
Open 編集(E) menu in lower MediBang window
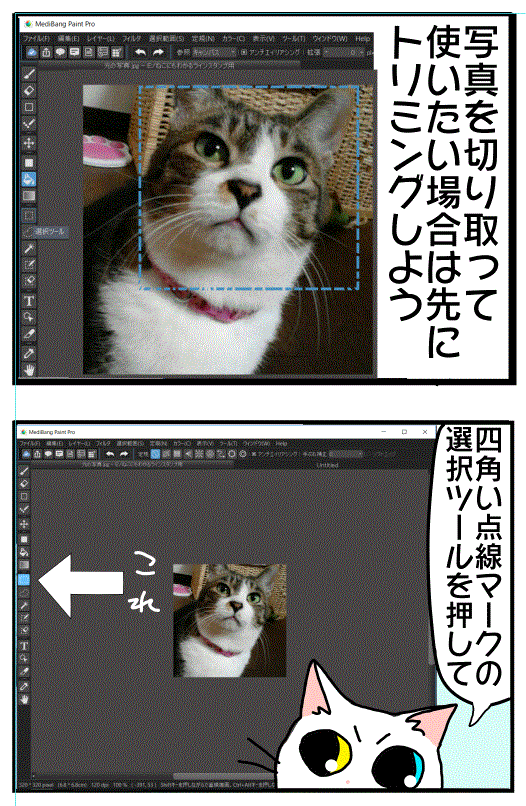[54, 443]
